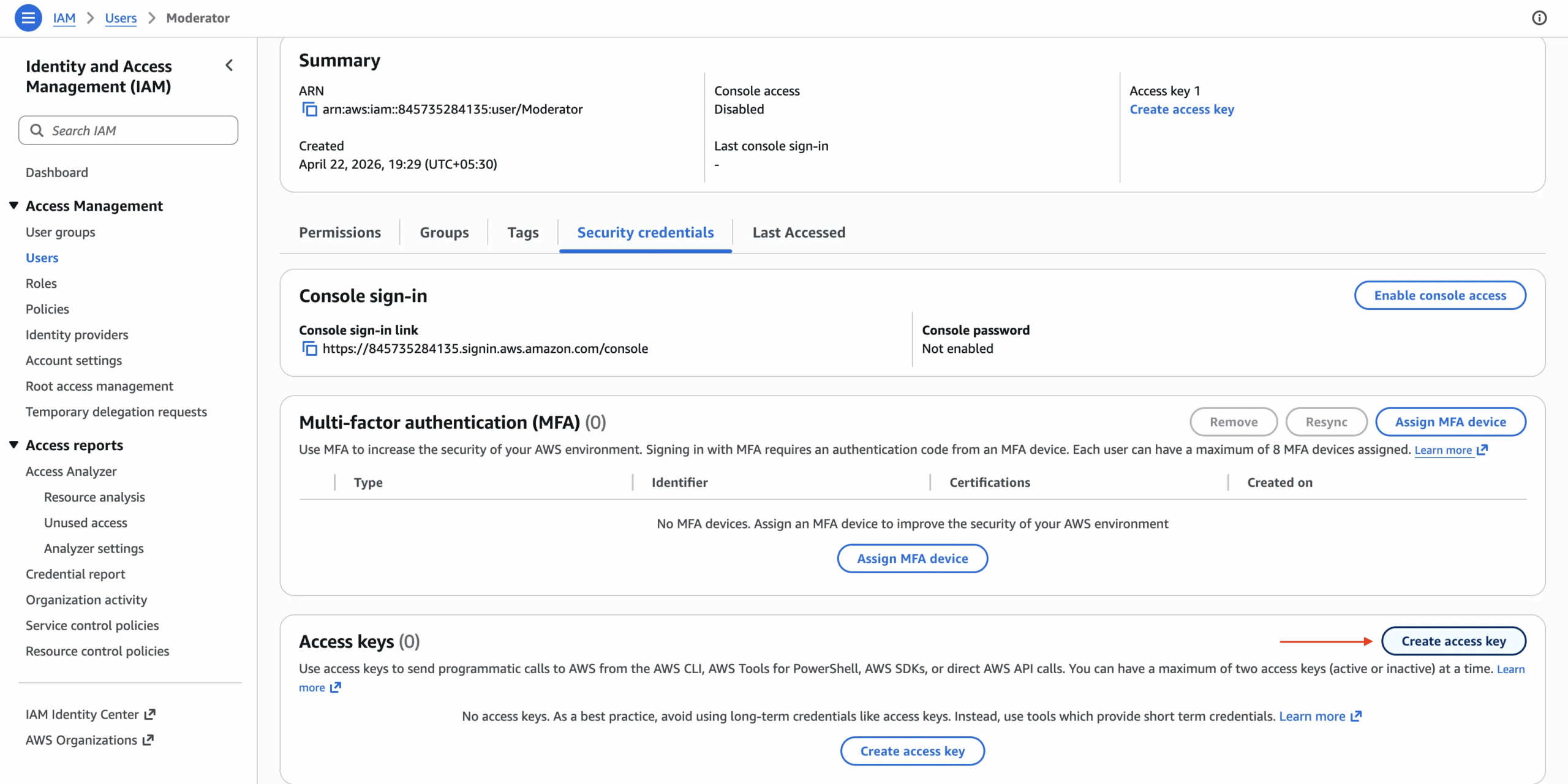The image size is (1568, 784).
Task: Open Policies in the sidebar
Action: tap(47, 309)
